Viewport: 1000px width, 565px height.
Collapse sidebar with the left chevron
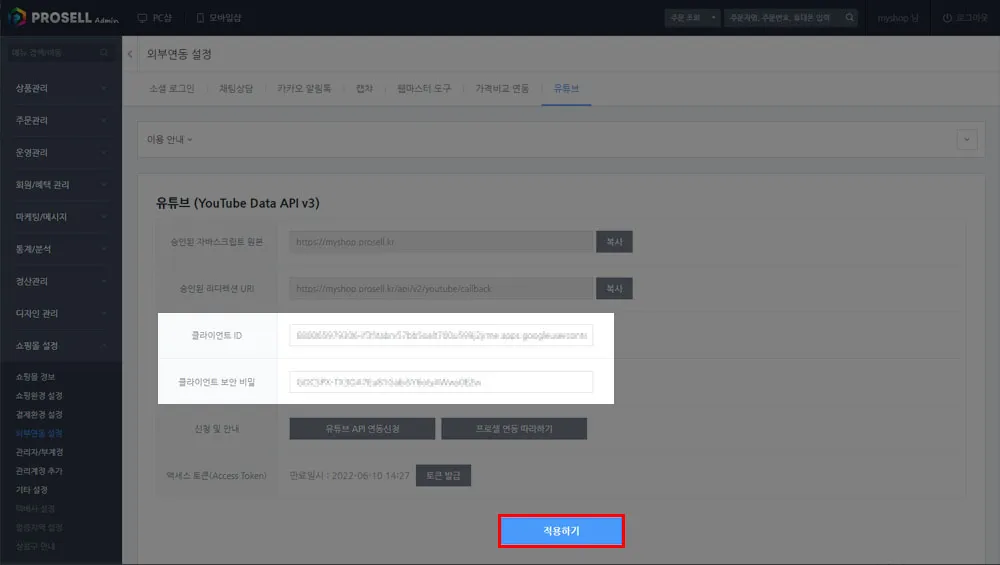click(130, 54)
